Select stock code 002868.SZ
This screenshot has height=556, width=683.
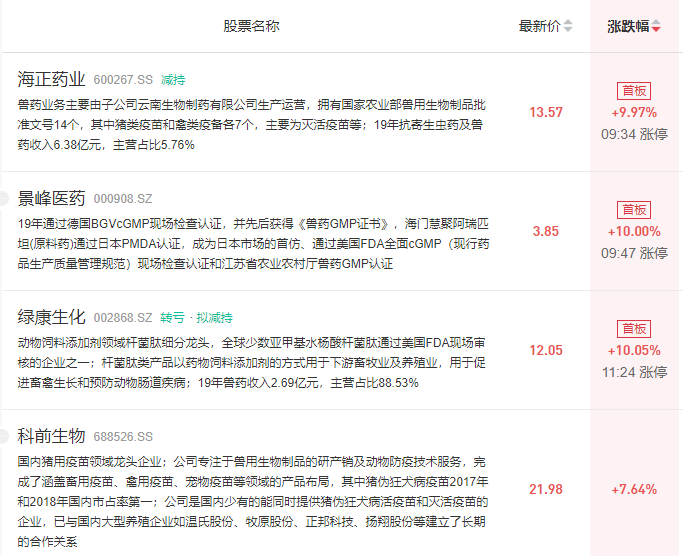pos(123,318)
